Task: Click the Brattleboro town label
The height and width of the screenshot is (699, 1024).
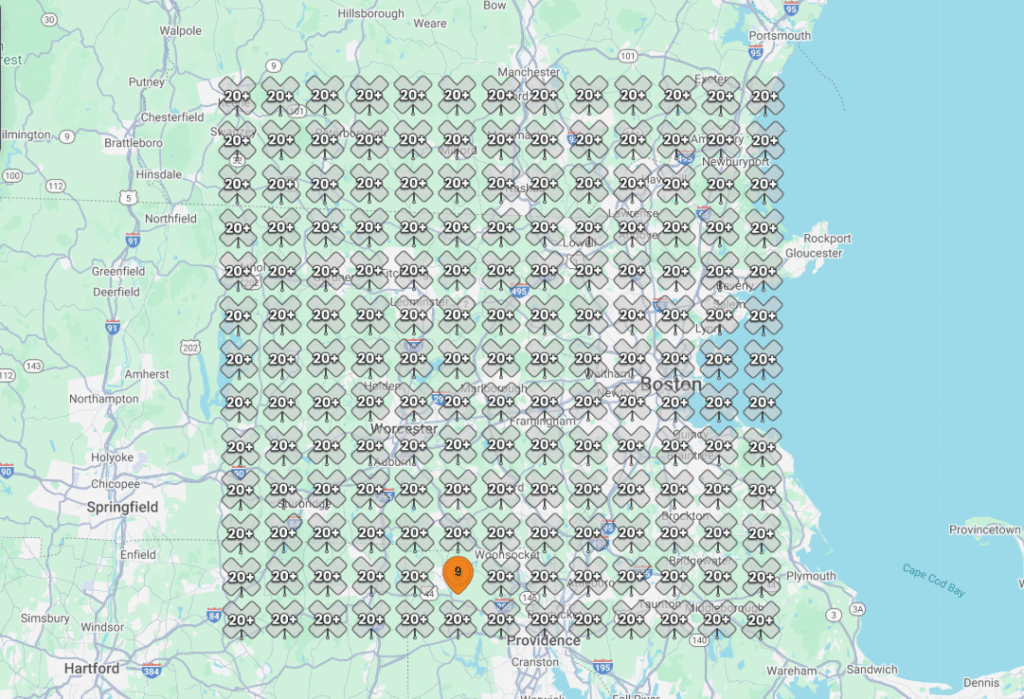Action: click(133, 143)
